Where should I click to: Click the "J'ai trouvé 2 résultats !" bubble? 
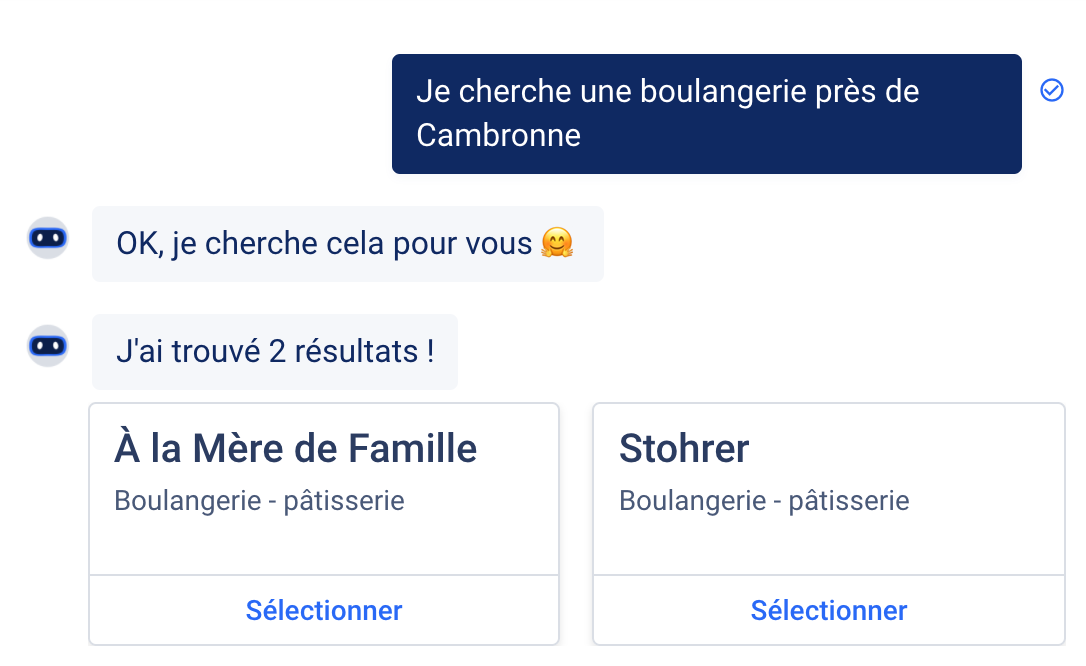tap(274, 352)
